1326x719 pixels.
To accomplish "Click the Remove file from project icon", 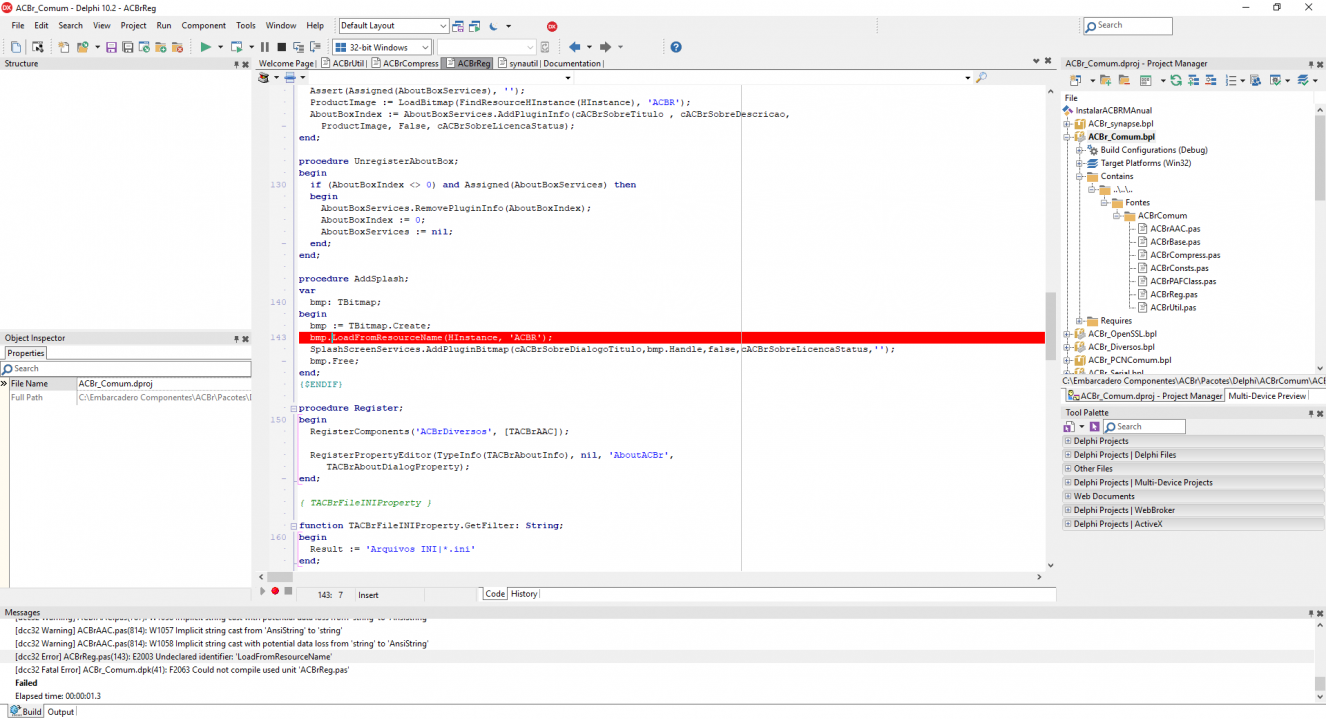I will (x=178, y=47).
